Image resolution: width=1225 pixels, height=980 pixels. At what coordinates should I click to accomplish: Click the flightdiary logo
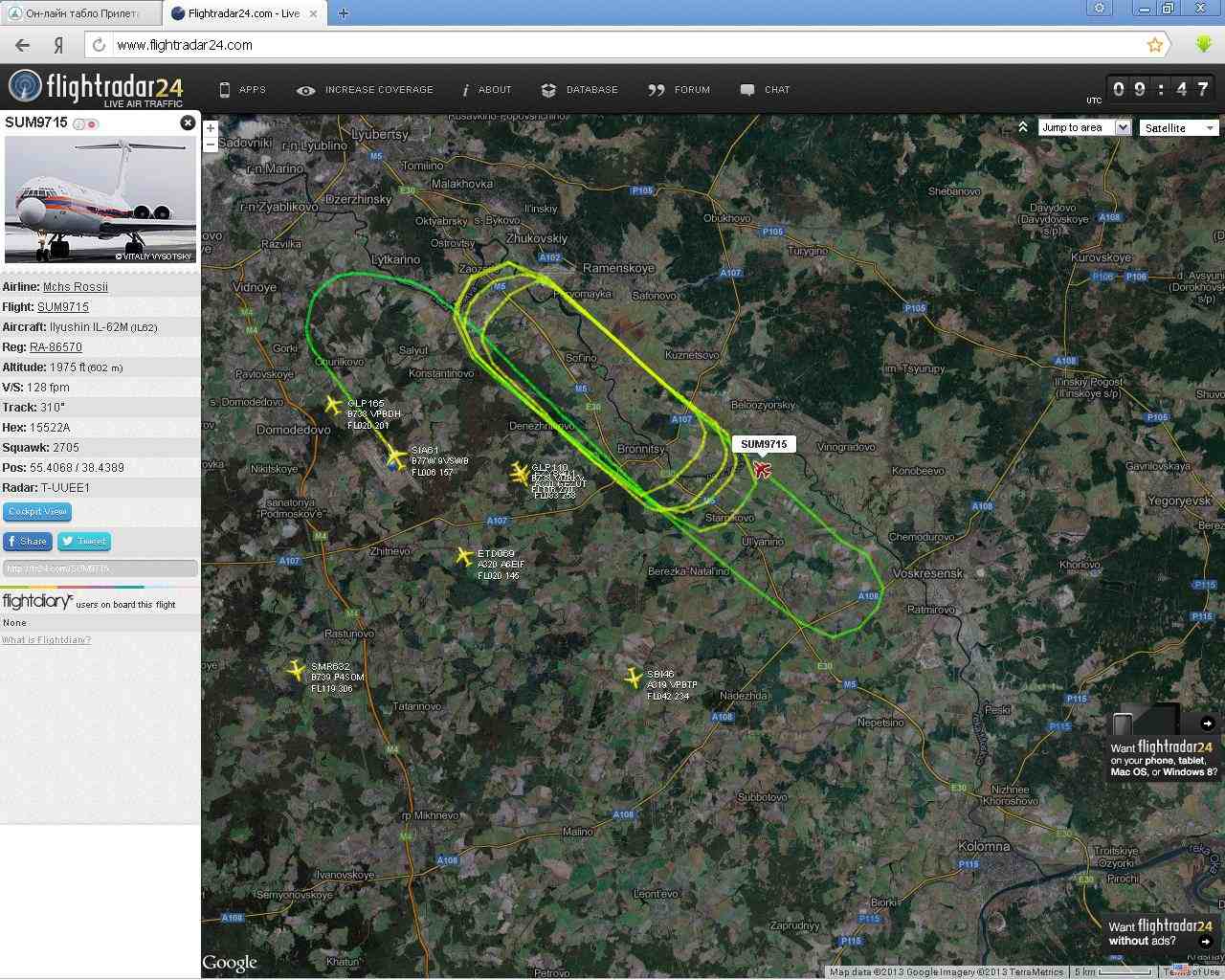(37, 602)
